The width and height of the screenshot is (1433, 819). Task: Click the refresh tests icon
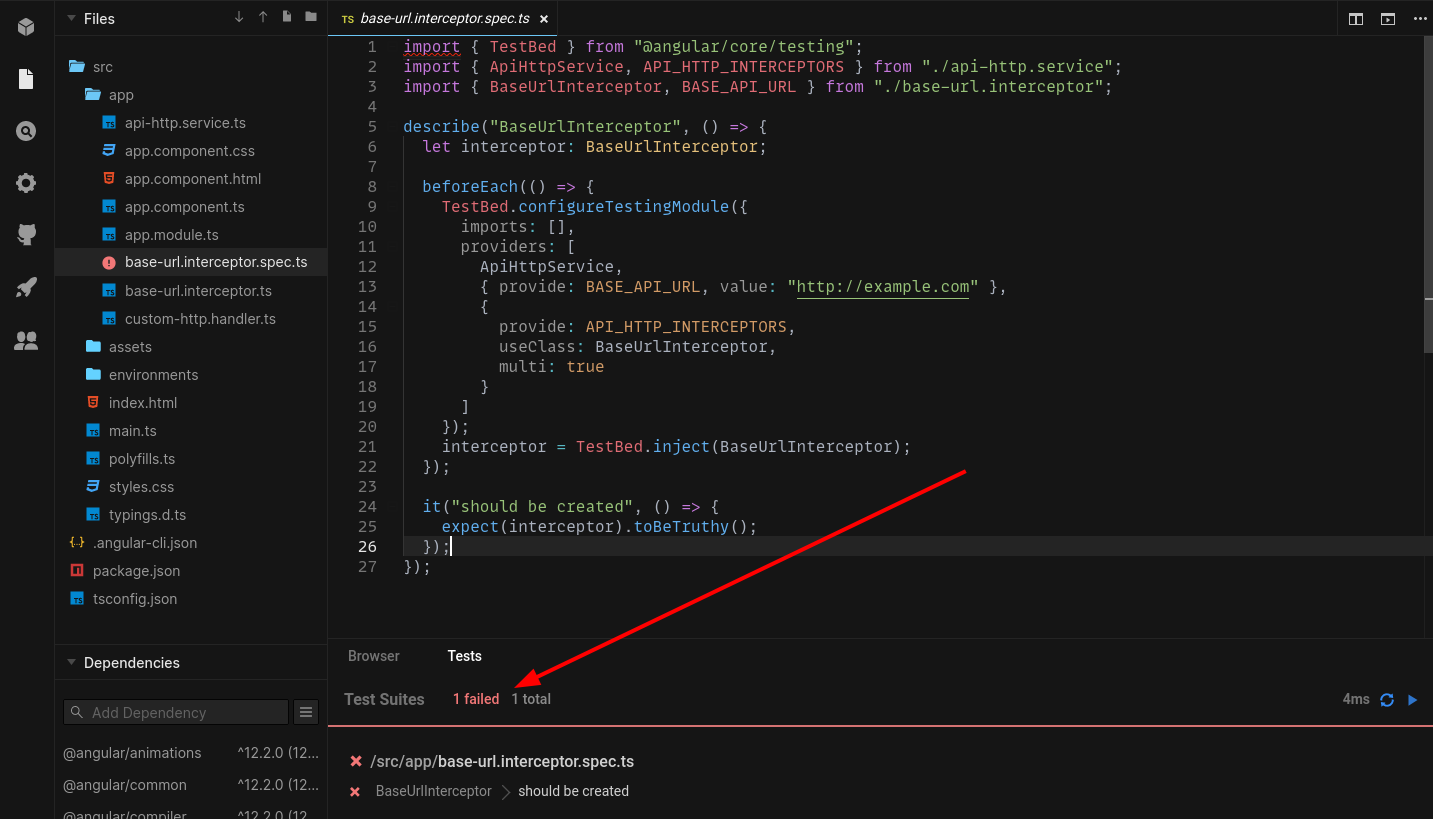(x=1387, y=700)
